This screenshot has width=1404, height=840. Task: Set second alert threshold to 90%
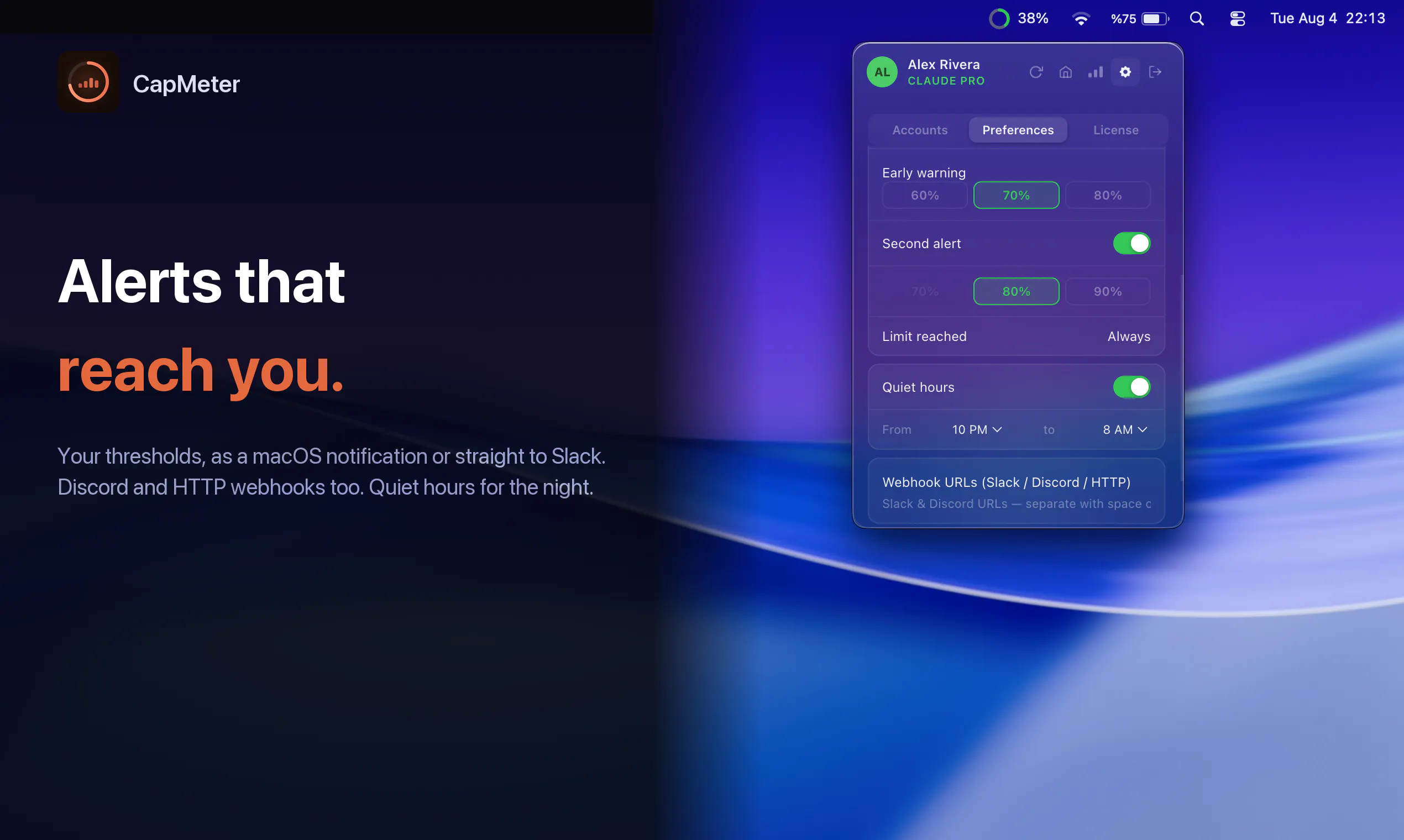[x=1108, y=291]
